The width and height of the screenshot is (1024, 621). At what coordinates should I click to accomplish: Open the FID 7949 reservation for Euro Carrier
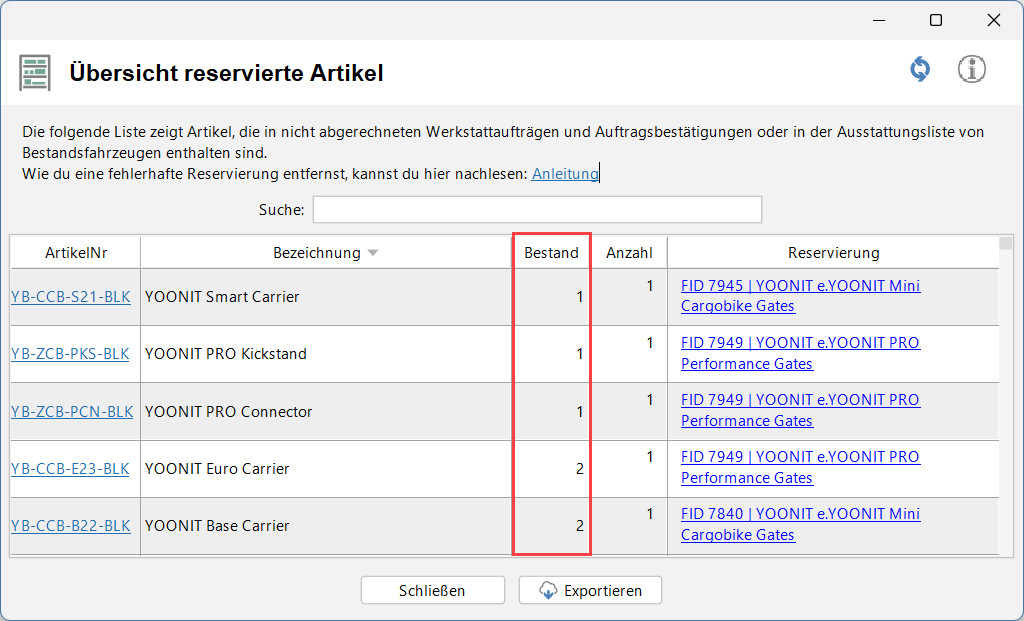point(801,467)
